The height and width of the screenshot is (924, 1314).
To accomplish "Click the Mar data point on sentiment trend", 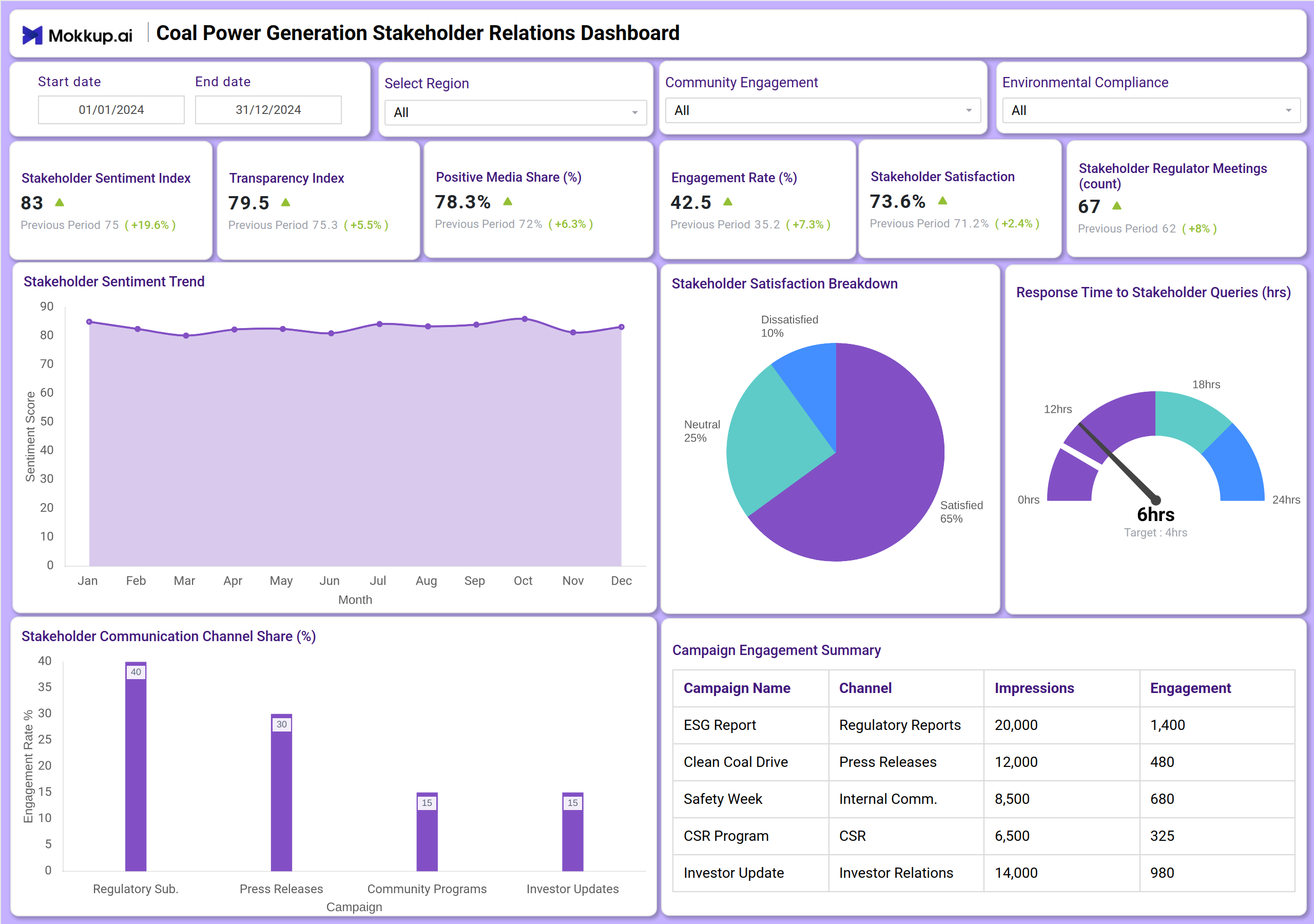I will pyautogui.click(x=186, y=336).
